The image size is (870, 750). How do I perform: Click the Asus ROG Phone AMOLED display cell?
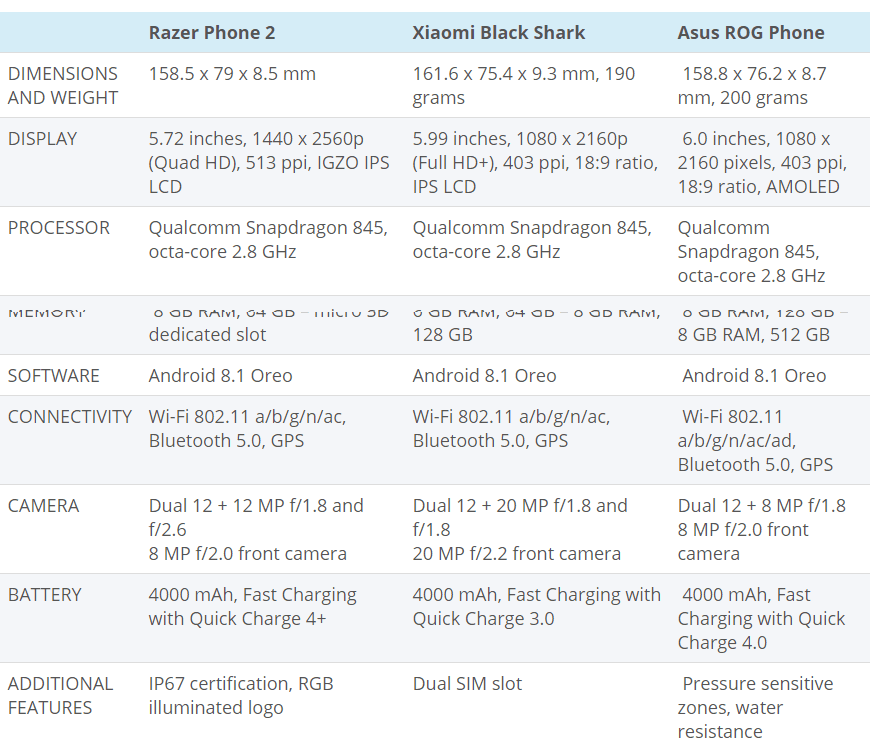[762, 162]
